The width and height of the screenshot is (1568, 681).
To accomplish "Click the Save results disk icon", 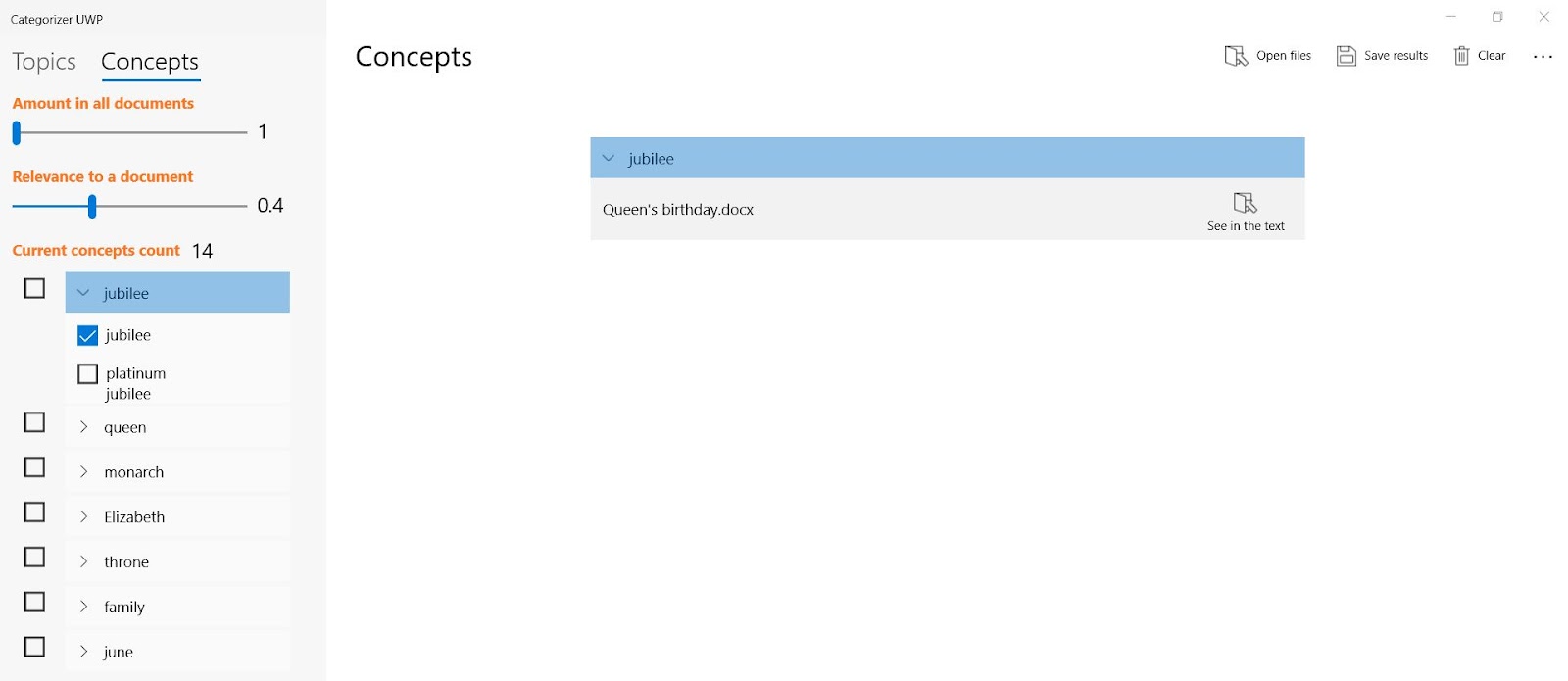I will [1347, 56].
